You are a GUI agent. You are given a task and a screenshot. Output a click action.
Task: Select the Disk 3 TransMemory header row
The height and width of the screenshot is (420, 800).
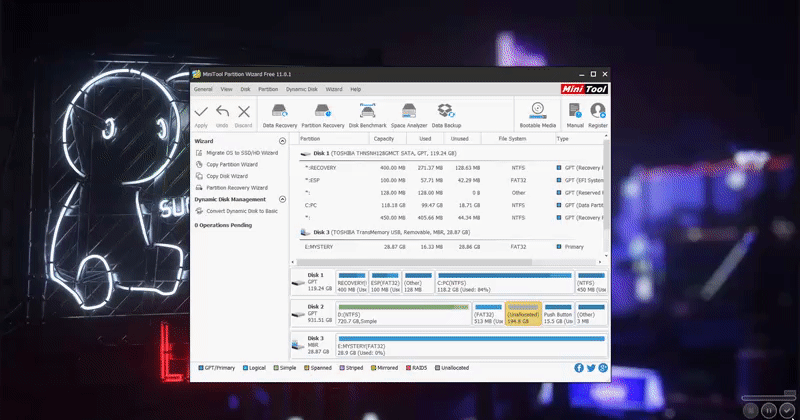tap(451, 232)
